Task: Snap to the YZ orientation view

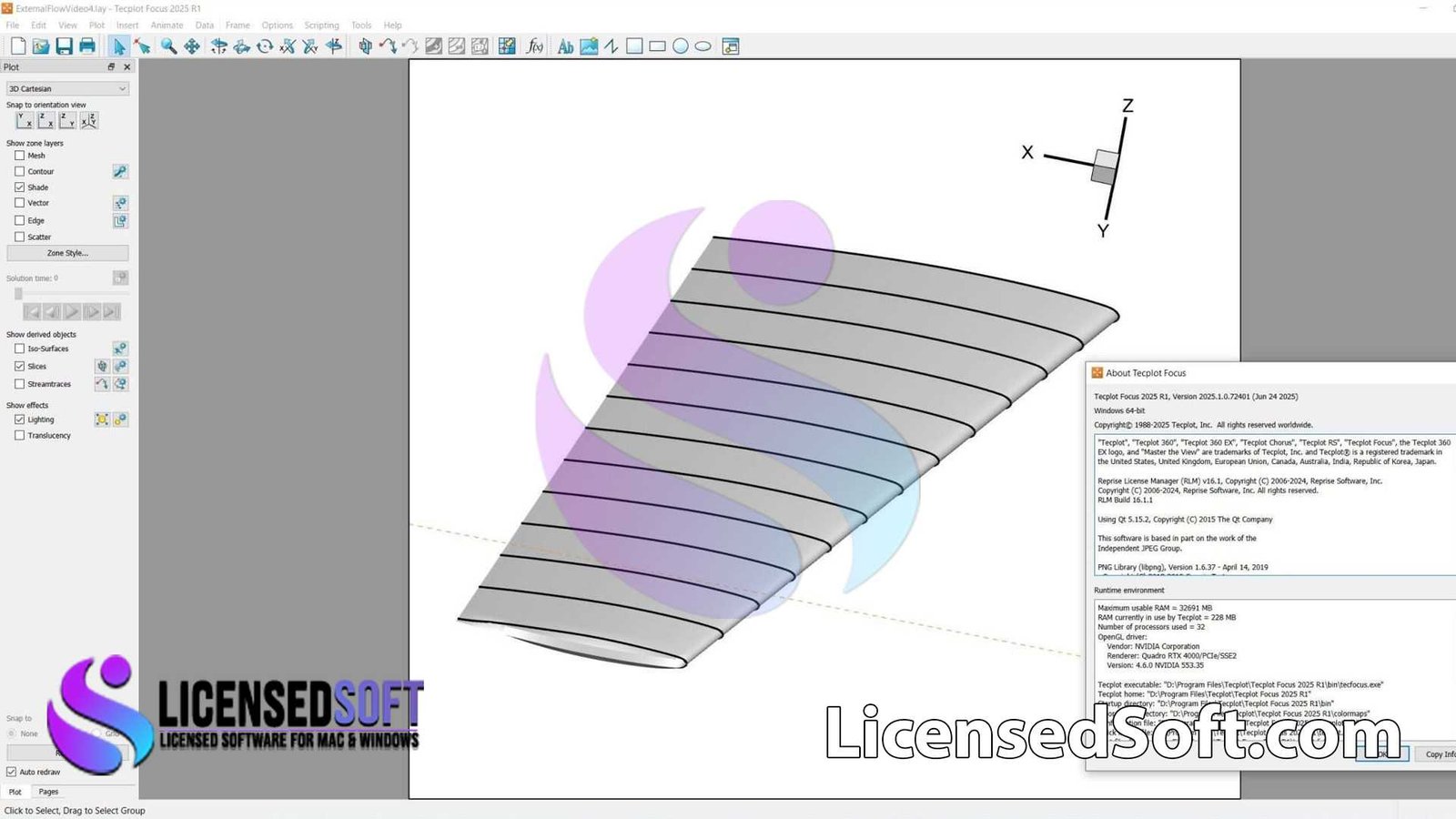Action: pyautogui.click(x=67, y=120)
